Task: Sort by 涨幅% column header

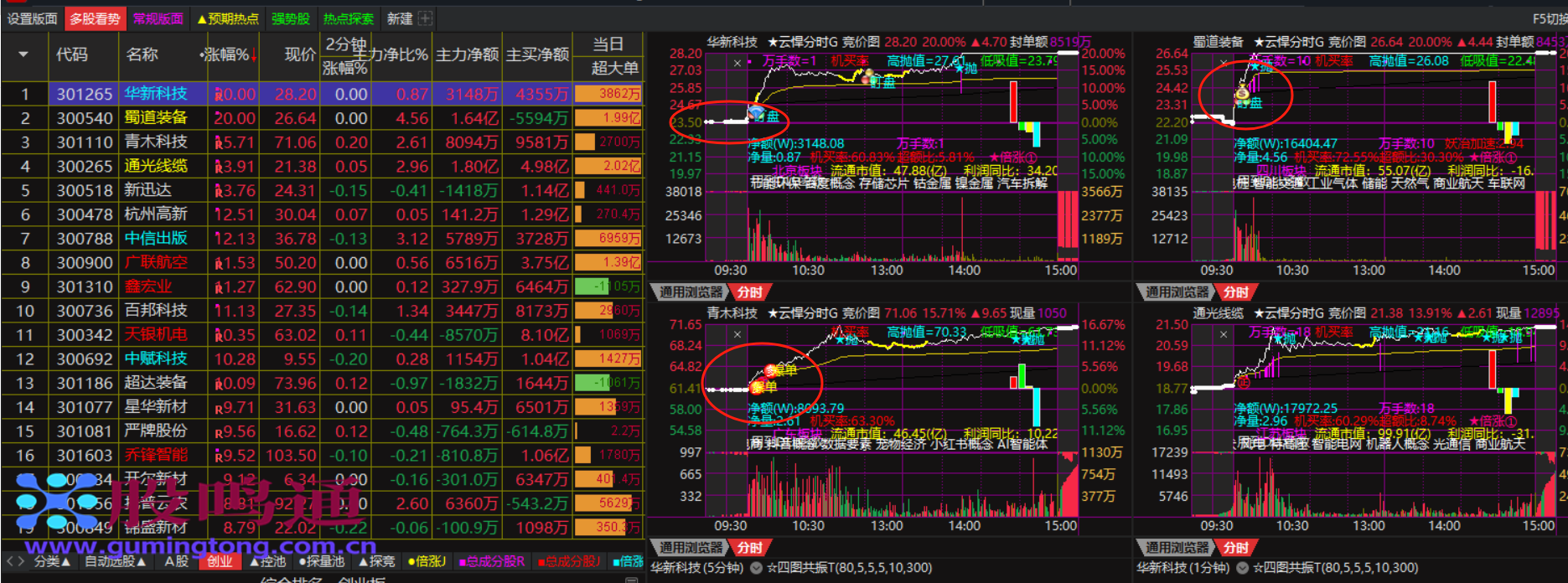Action: pyautogui.click(x=228, y=55)
